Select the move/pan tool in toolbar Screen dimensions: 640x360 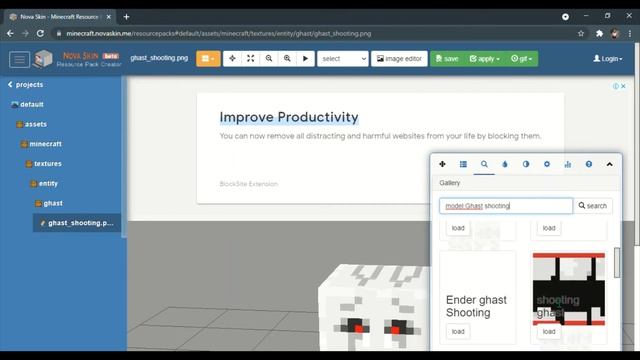pyautogui.click(x=232, y=59)
